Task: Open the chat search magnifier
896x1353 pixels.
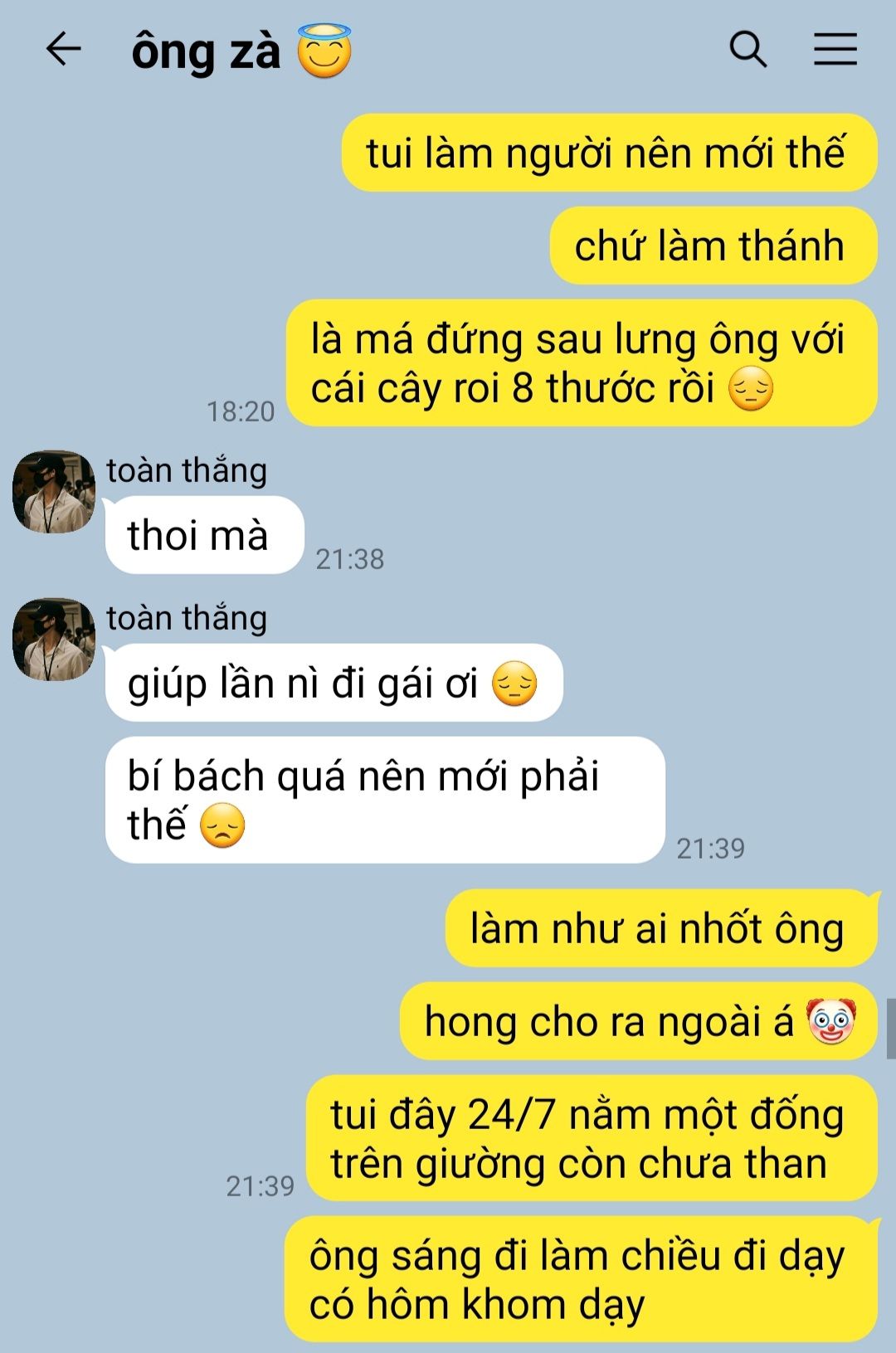Action: coord(747,49)
